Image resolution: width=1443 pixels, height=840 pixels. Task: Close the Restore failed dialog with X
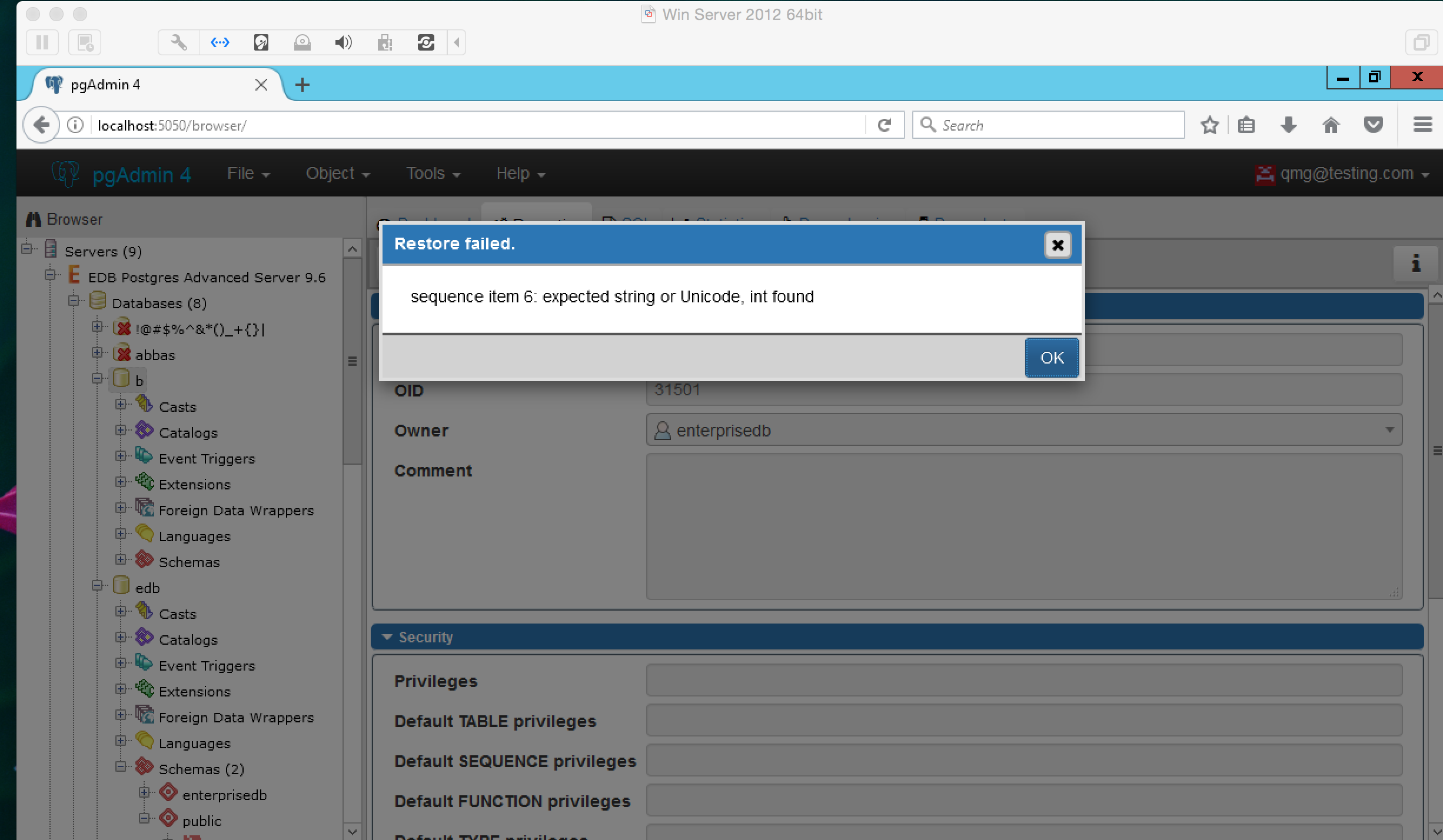point(1057,245)
